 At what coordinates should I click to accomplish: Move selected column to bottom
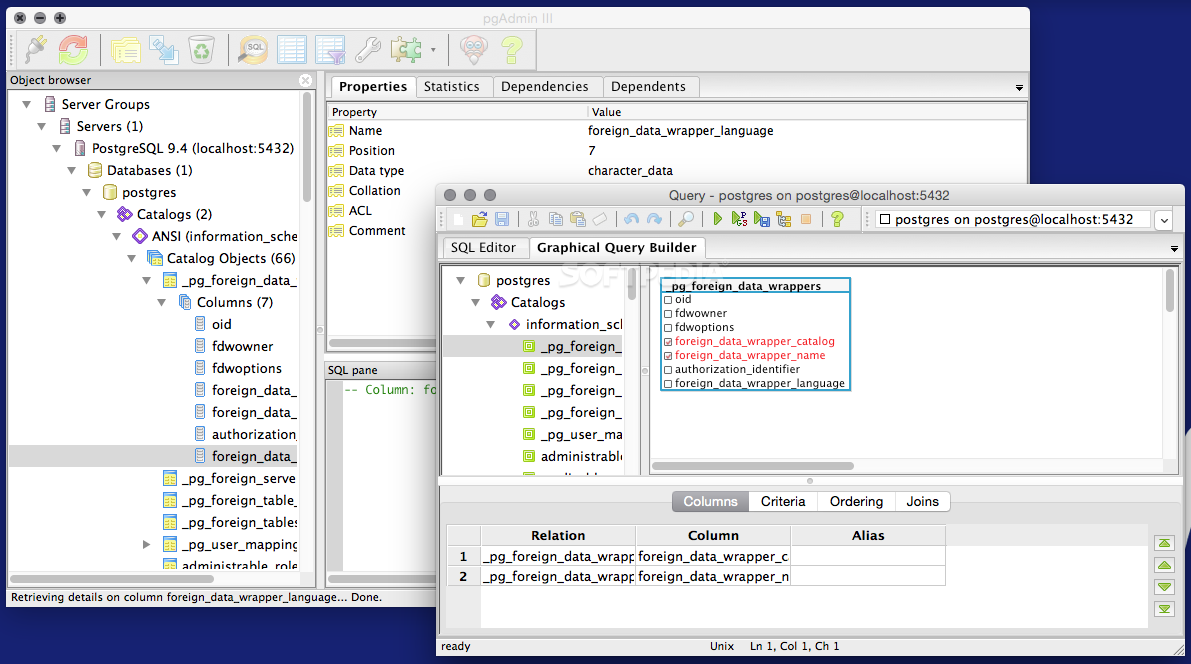1164,609
